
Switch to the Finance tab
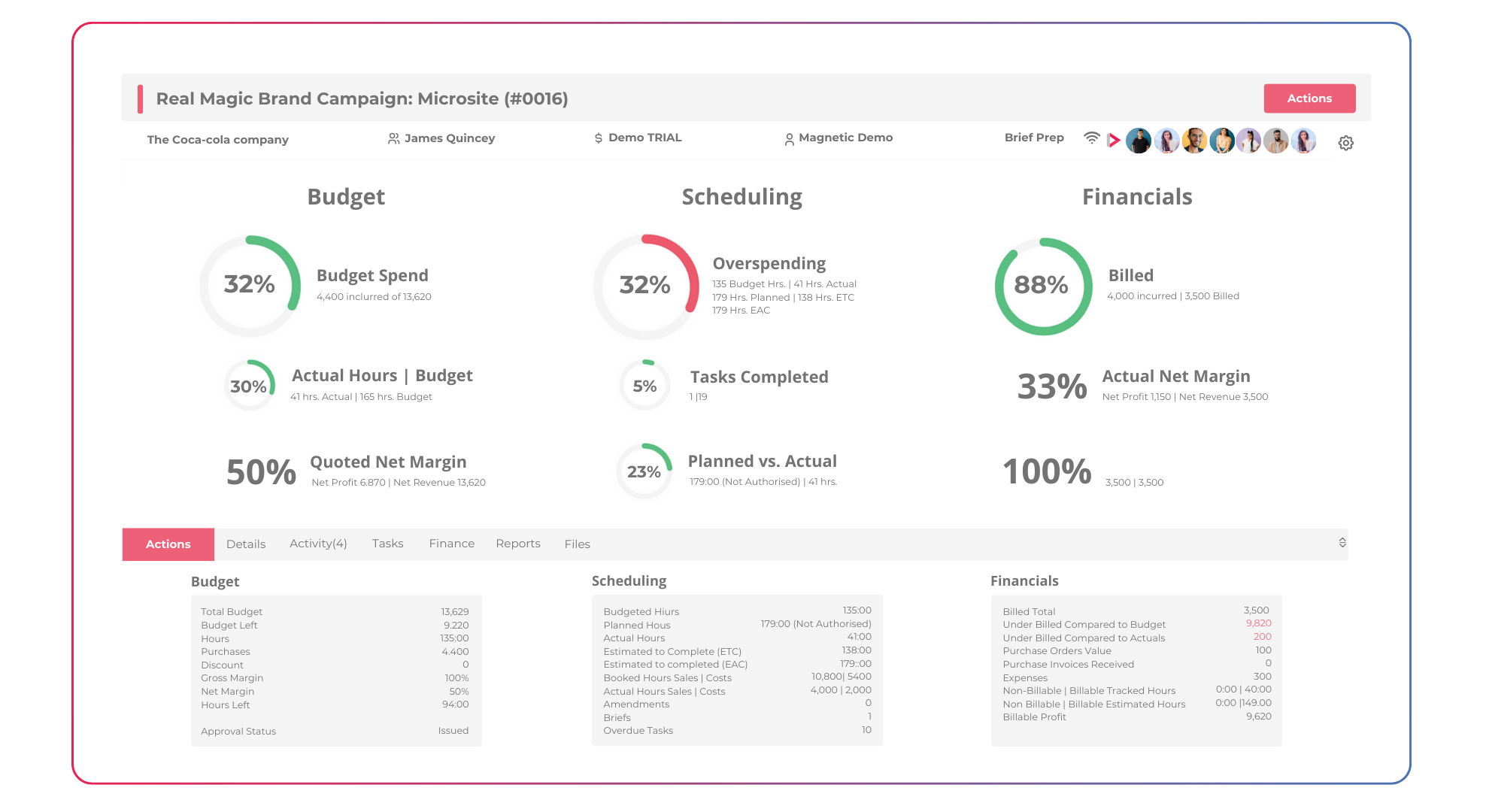451,544
